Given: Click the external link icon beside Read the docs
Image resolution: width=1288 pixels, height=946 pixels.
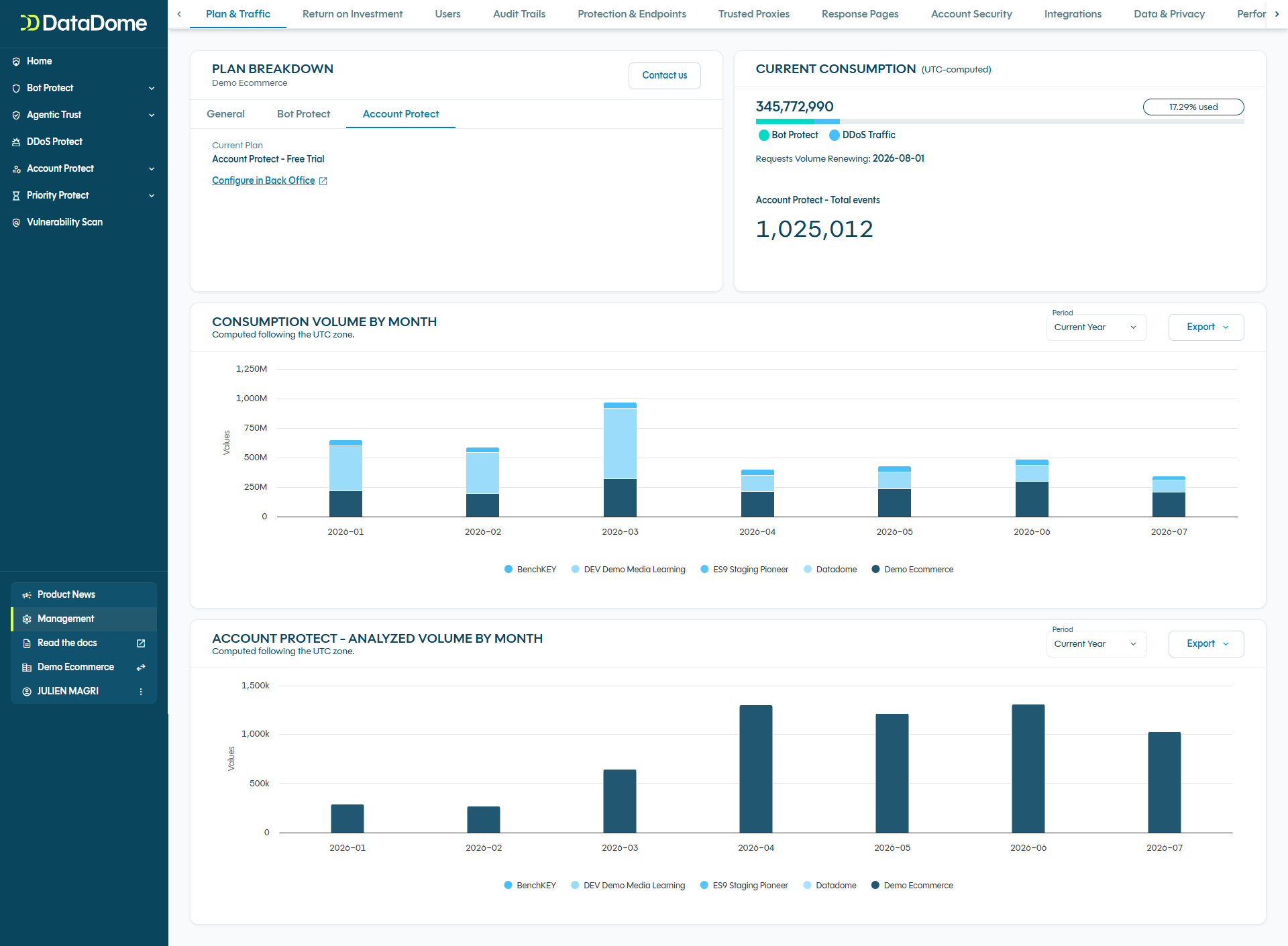Looking at the screenshot, I should tap(141, 643).
